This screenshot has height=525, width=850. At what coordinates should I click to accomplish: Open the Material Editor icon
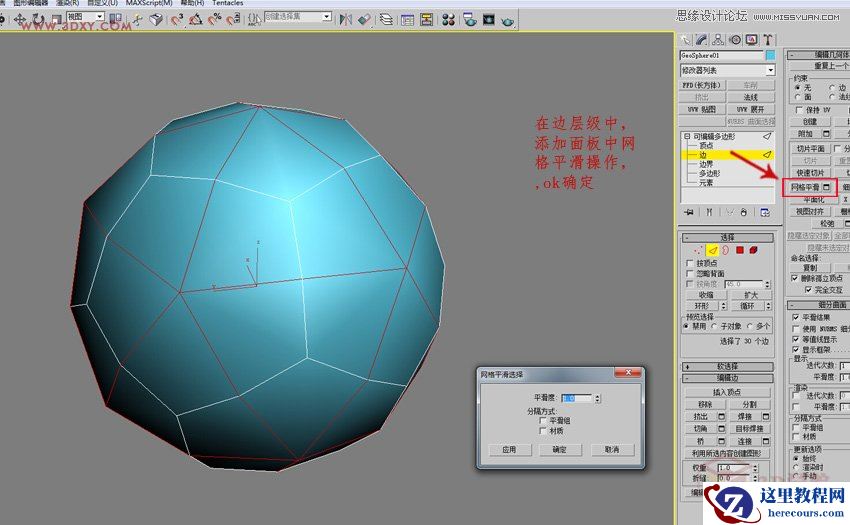[448, 20]
